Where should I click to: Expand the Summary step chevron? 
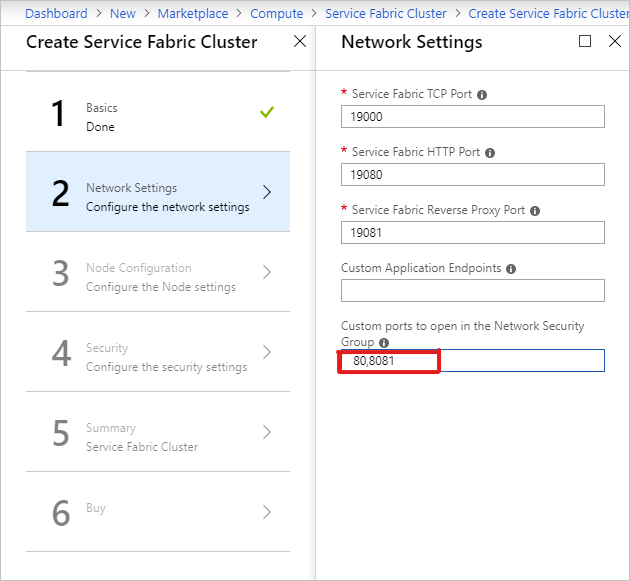[266, 432]
